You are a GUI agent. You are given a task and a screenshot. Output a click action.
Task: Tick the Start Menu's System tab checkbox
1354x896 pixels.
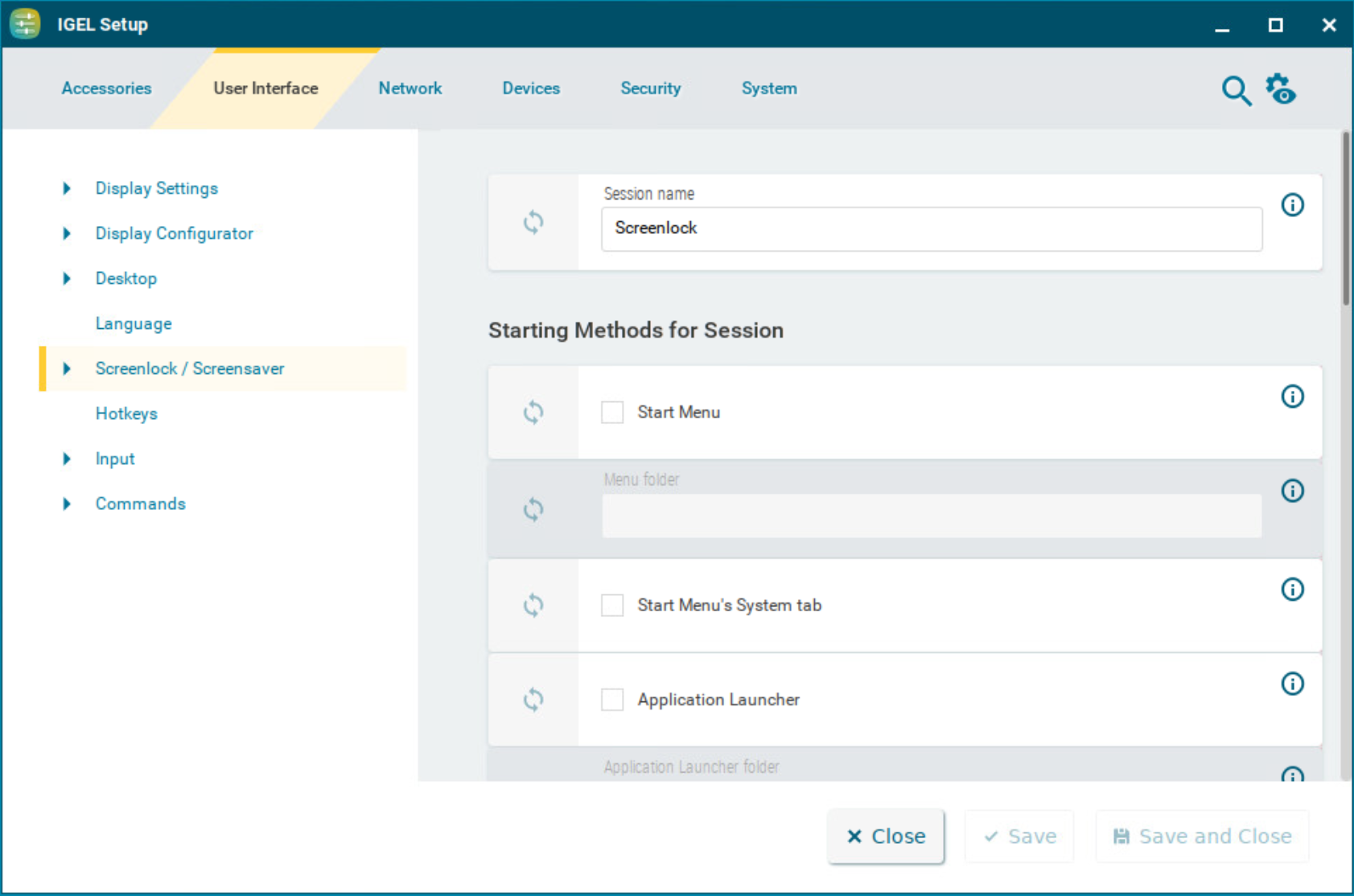[x=612, y=605]
